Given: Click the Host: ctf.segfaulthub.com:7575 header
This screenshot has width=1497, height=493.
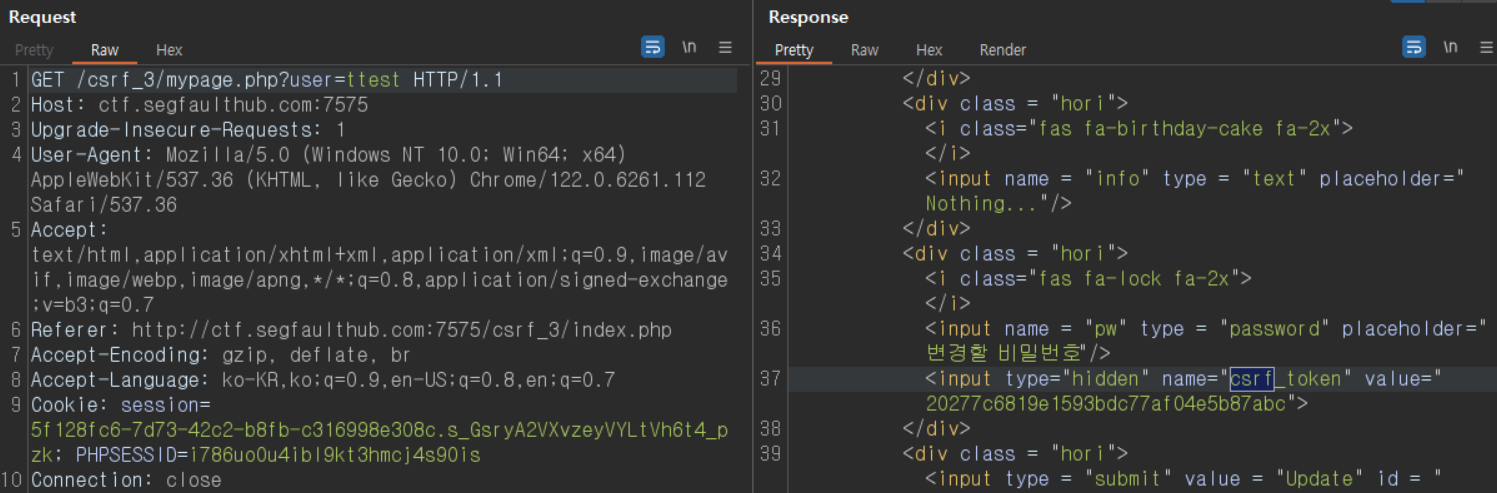Looking at the screenshot, I should pyautogui.click(x=200, y=104).
